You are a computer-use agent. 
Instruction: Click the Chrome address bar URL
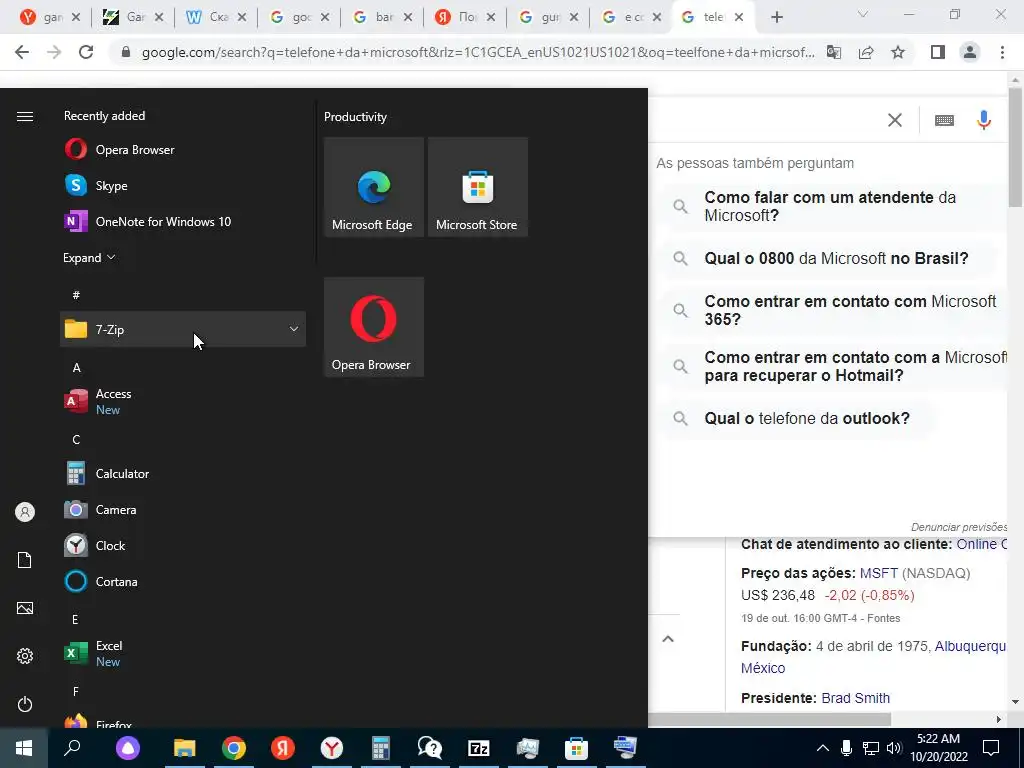pyautogui.click(x=478, y=52)
